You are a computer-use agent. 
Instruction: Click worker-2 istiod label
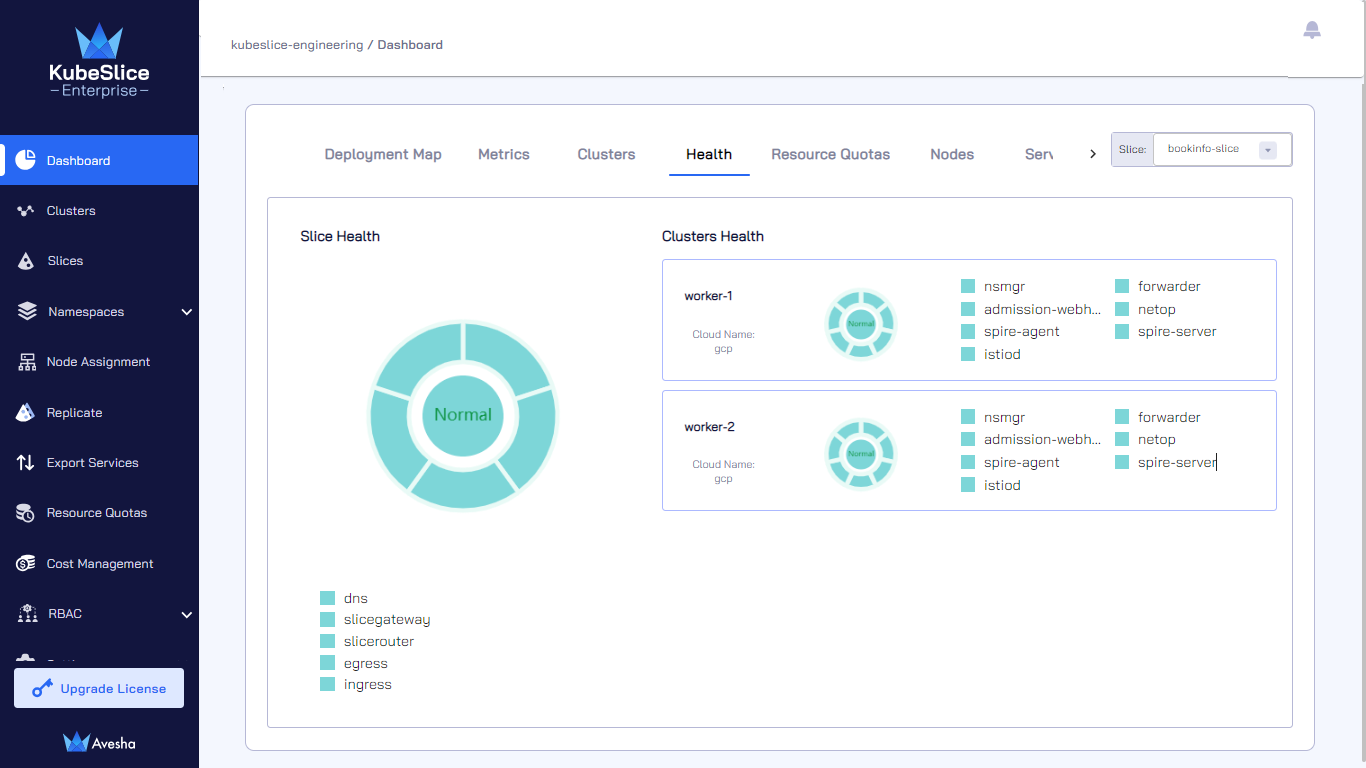[x=1002, y=485]
